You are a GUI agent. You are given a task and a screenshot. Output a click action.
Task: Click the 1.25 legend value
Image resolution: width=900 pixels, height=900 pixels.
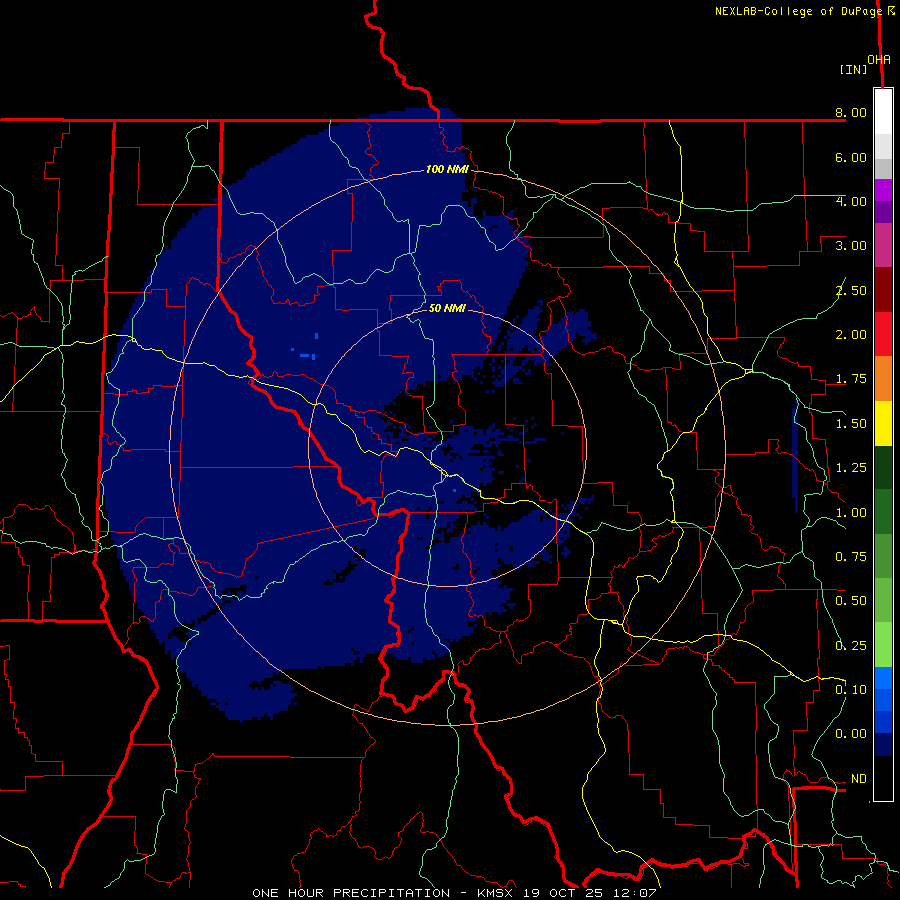tap(851, 468)
